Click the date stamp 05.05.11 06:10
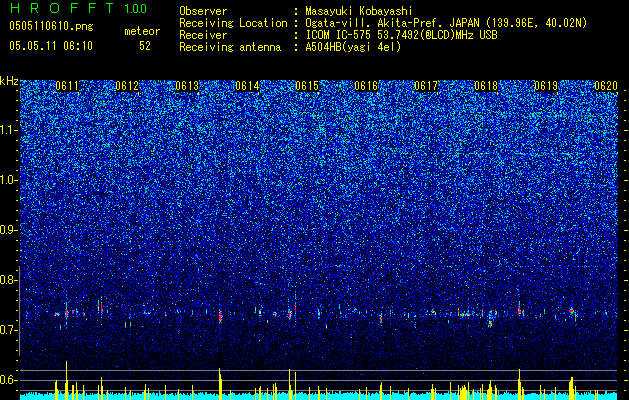This screenshot has width=629, height=400. pyautogui.click(x=51, y=46)
